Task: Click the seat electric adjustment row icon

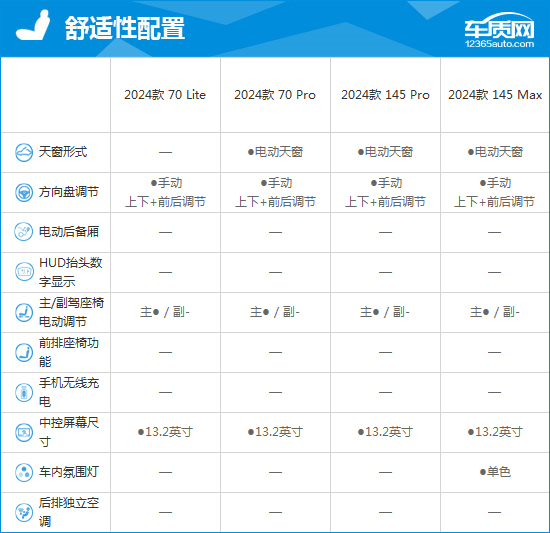Action: point(24,312)
